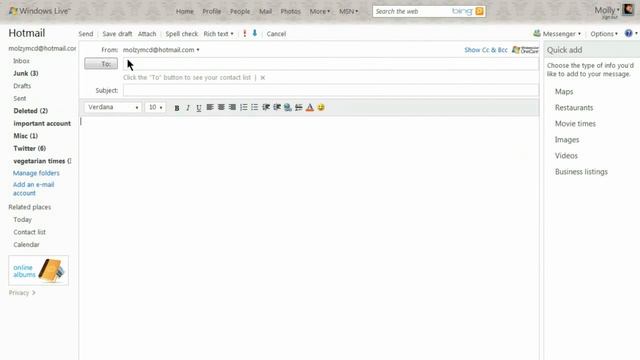This screenshot has height=360, width=640.
Task: Open the Drafts folder
Action: (x=22, y=86)
